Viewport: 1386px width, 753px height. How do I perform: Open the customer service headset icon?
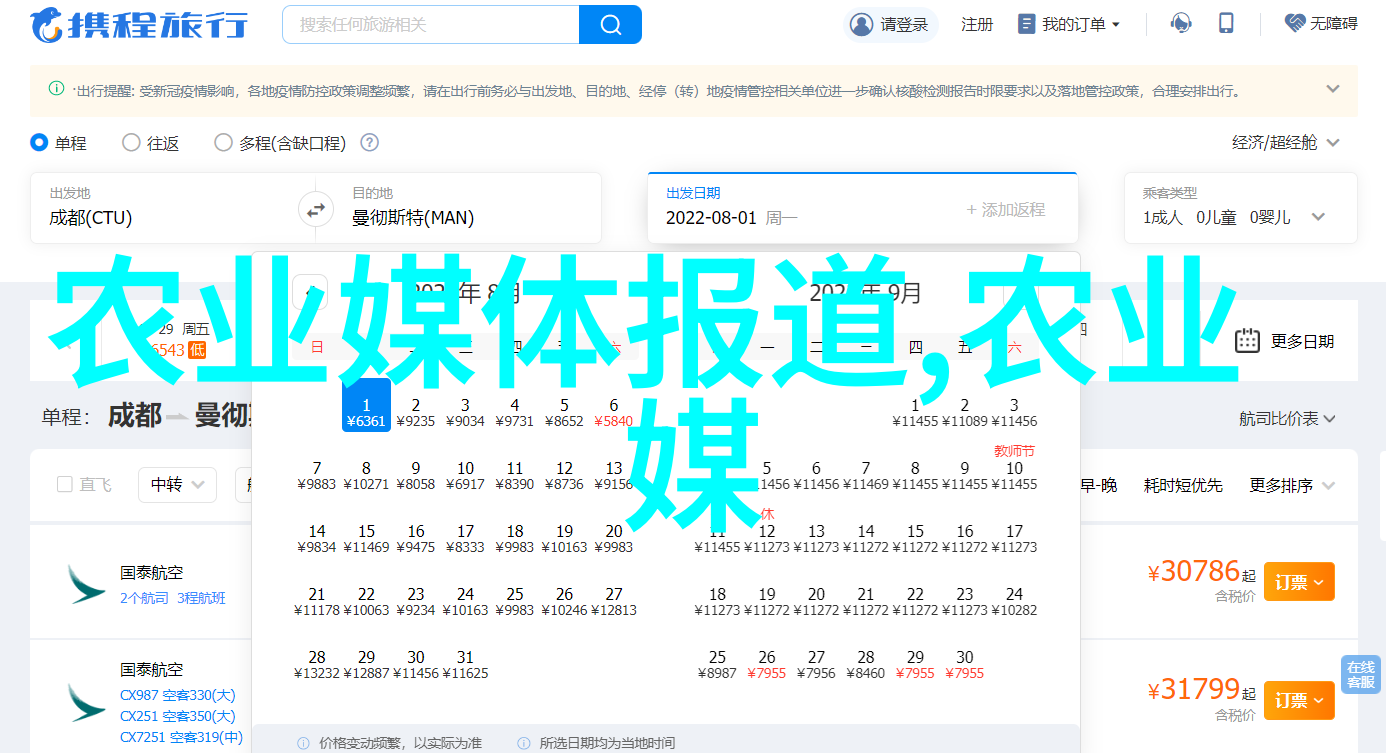(x=1181, y=24)
